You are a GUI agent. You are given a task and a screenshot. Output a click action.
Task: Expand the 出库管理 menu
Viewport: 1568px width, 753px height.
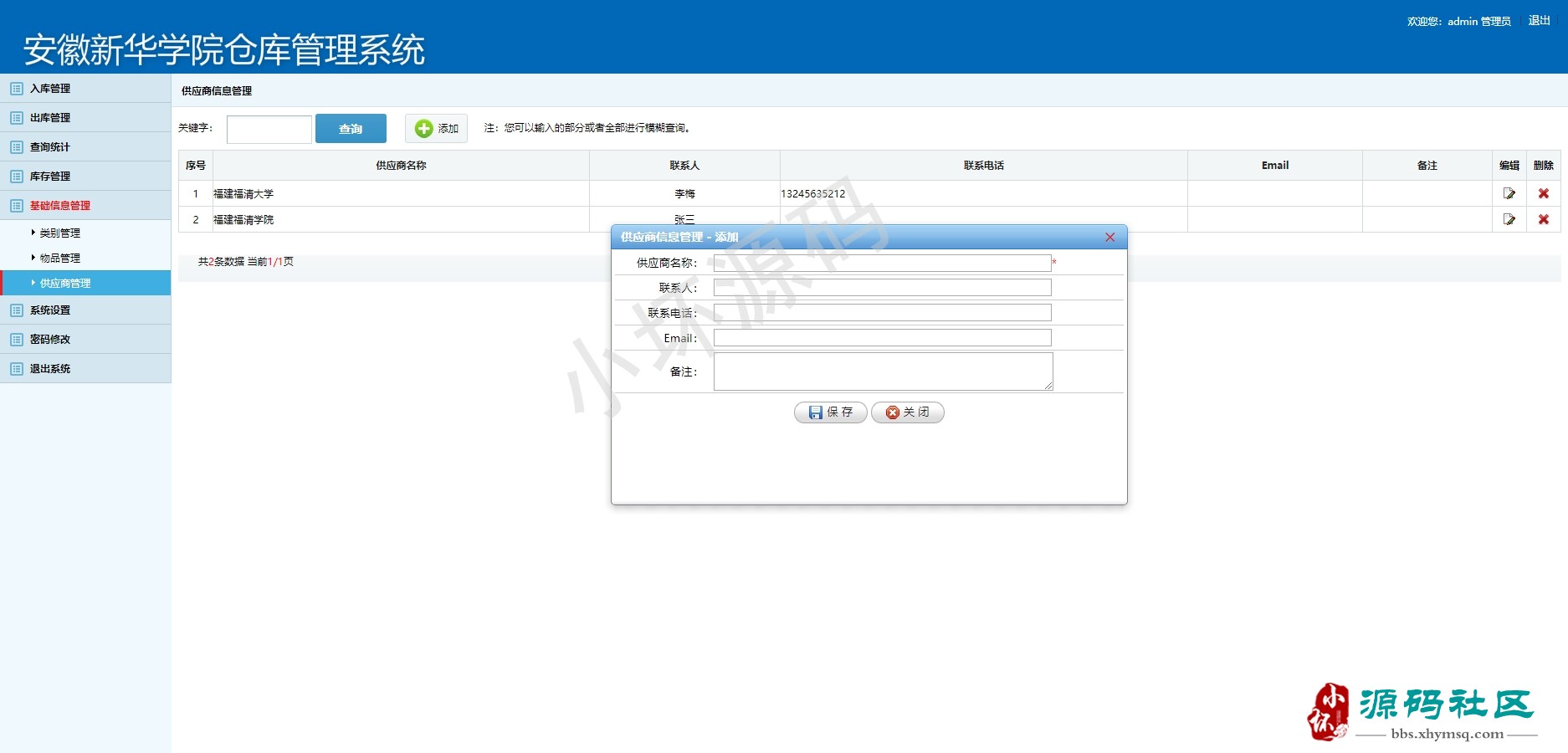pyautogui.click(x=50, y=118)
